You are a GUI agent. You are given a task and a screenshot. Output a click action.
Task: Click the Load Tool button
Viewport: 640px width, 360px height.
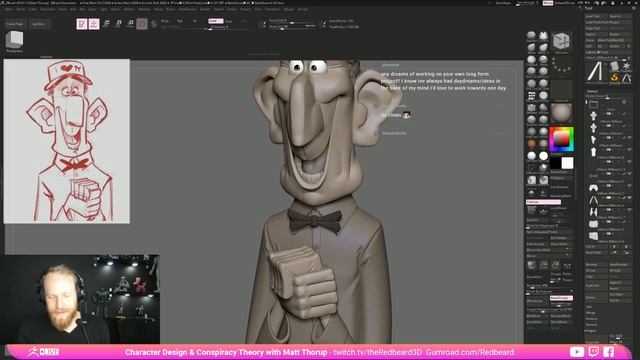click(x=596, y=16)
